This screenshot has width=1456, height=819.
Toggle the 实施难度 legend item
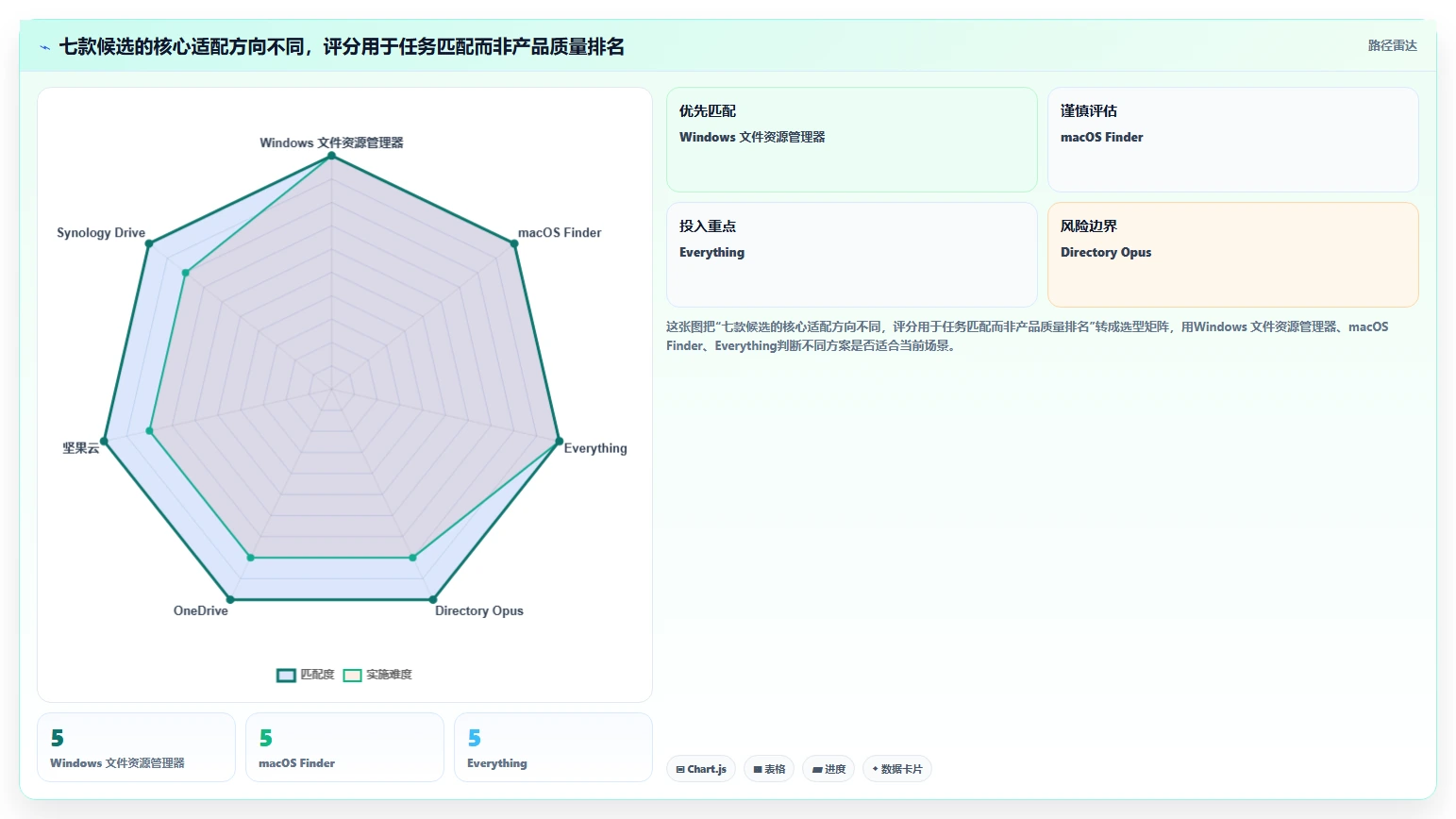coord(377,675)
